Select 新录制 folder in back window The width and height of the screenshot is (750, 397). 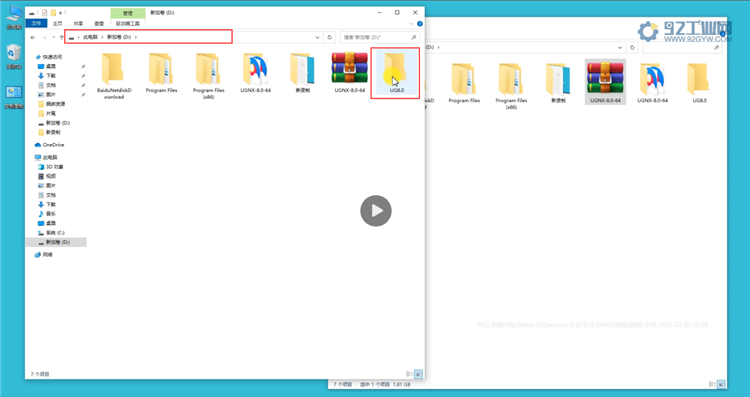558,83
